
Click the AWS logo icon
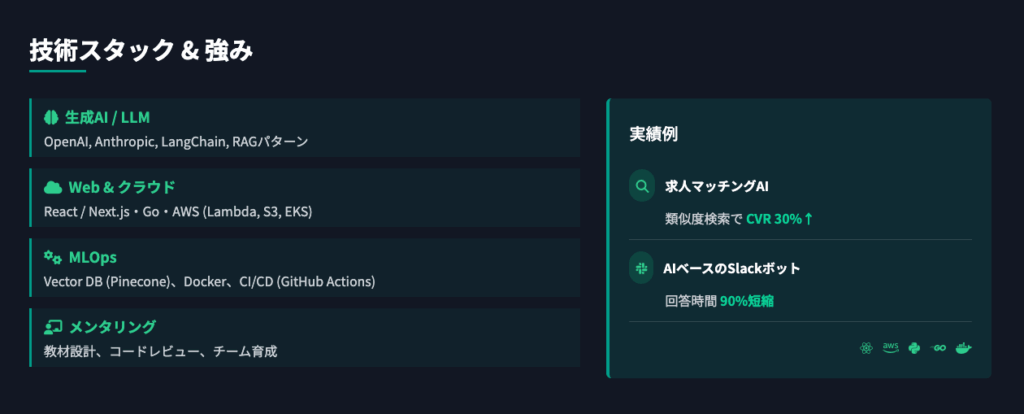[890, 349]
